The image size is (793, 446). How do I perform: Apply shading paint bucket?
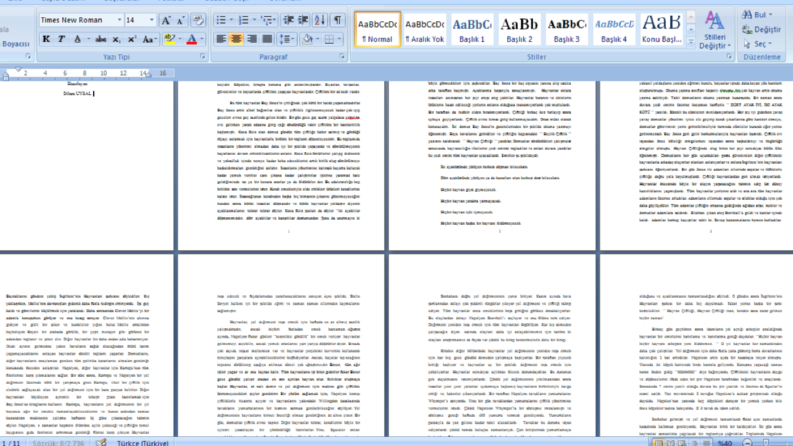click(x=307, y=39)
